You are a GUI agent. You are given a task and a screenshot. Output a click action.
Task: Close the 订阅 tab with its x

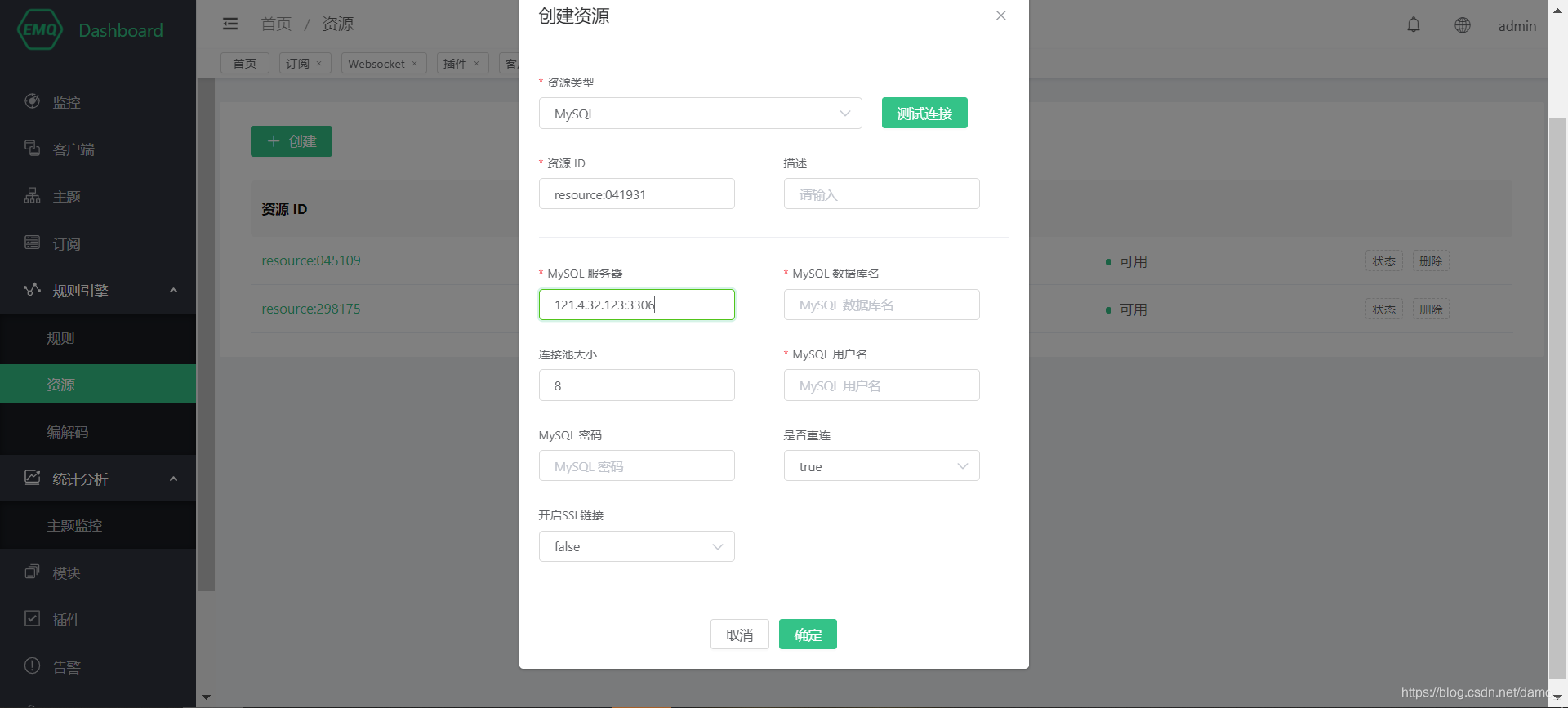pos(319,64)
